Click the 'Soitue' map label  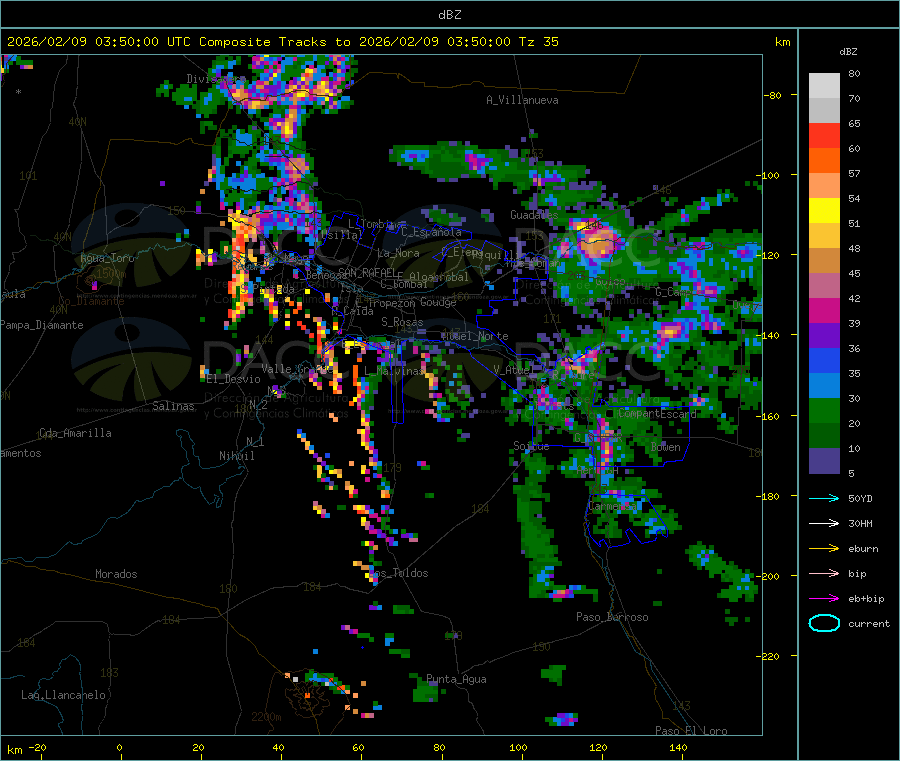point(531,446)
